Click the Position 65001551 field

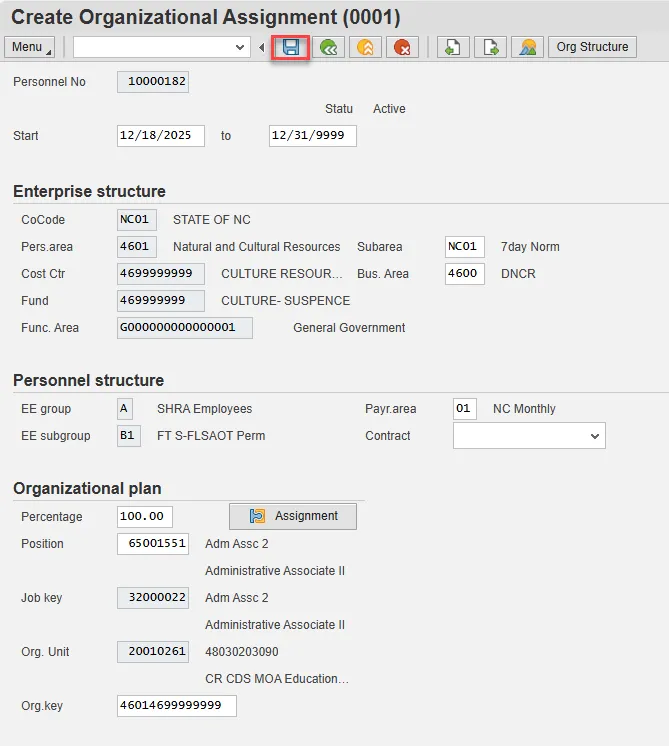[152, 544]
